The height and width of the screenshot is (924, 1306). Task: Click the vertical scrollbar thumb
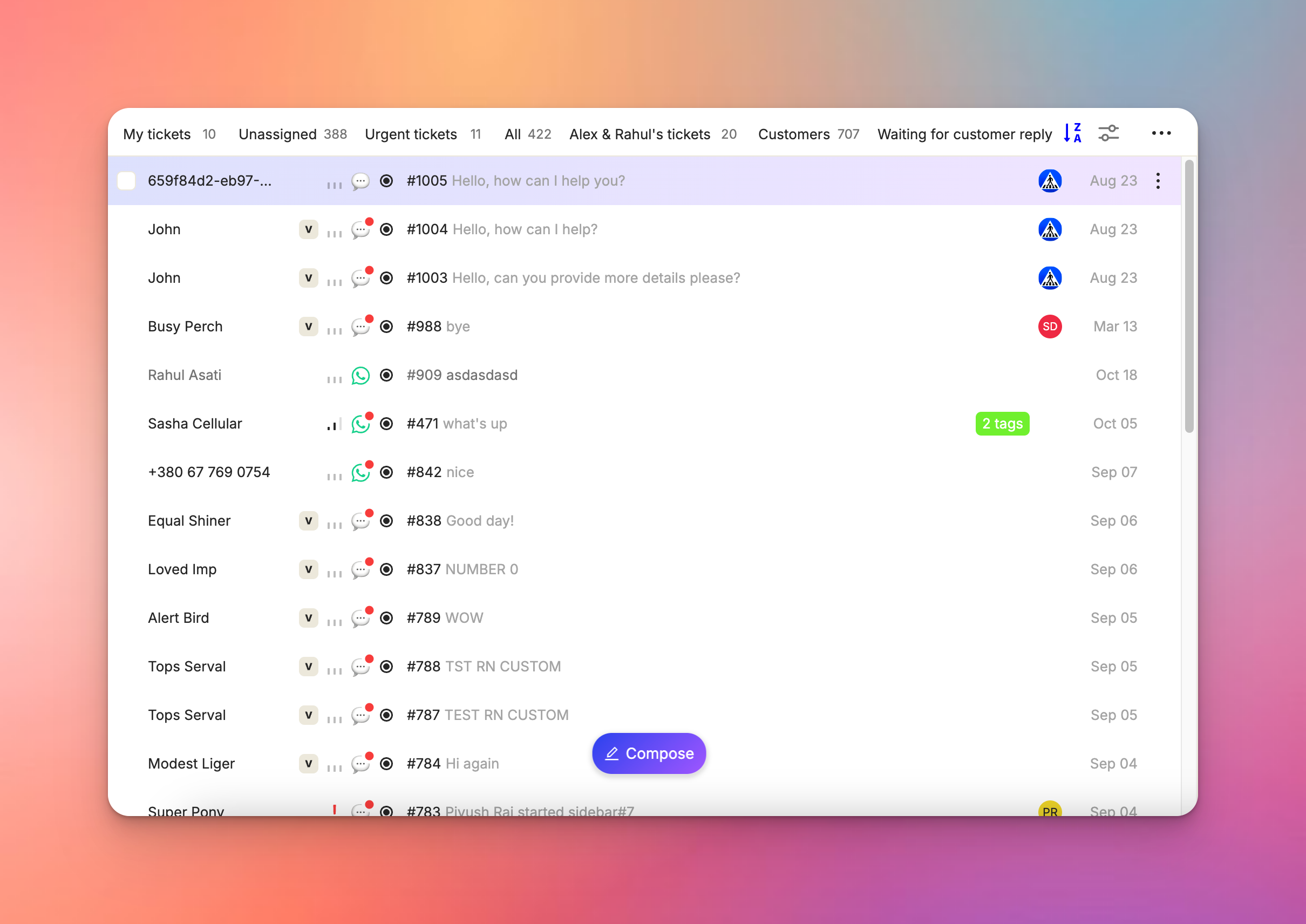click(1189, 296)
